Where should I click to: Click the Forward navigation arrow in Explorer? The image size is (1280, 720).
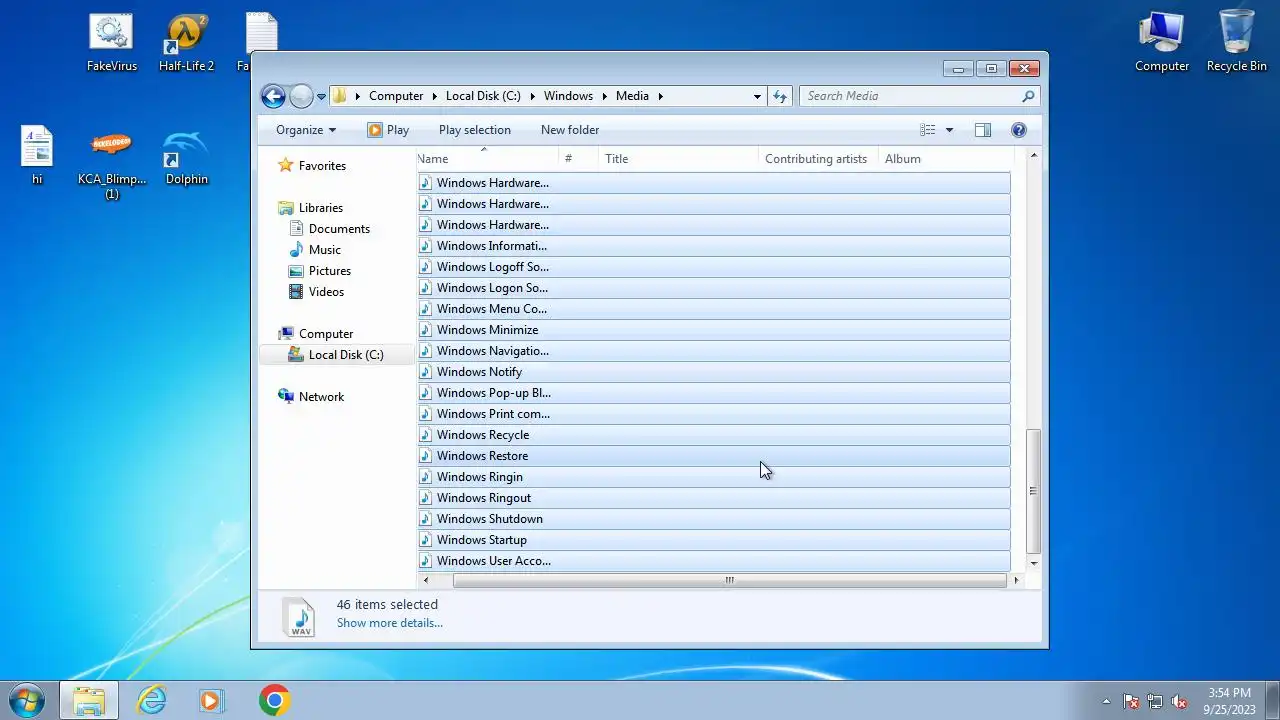(x=301, y=96)
